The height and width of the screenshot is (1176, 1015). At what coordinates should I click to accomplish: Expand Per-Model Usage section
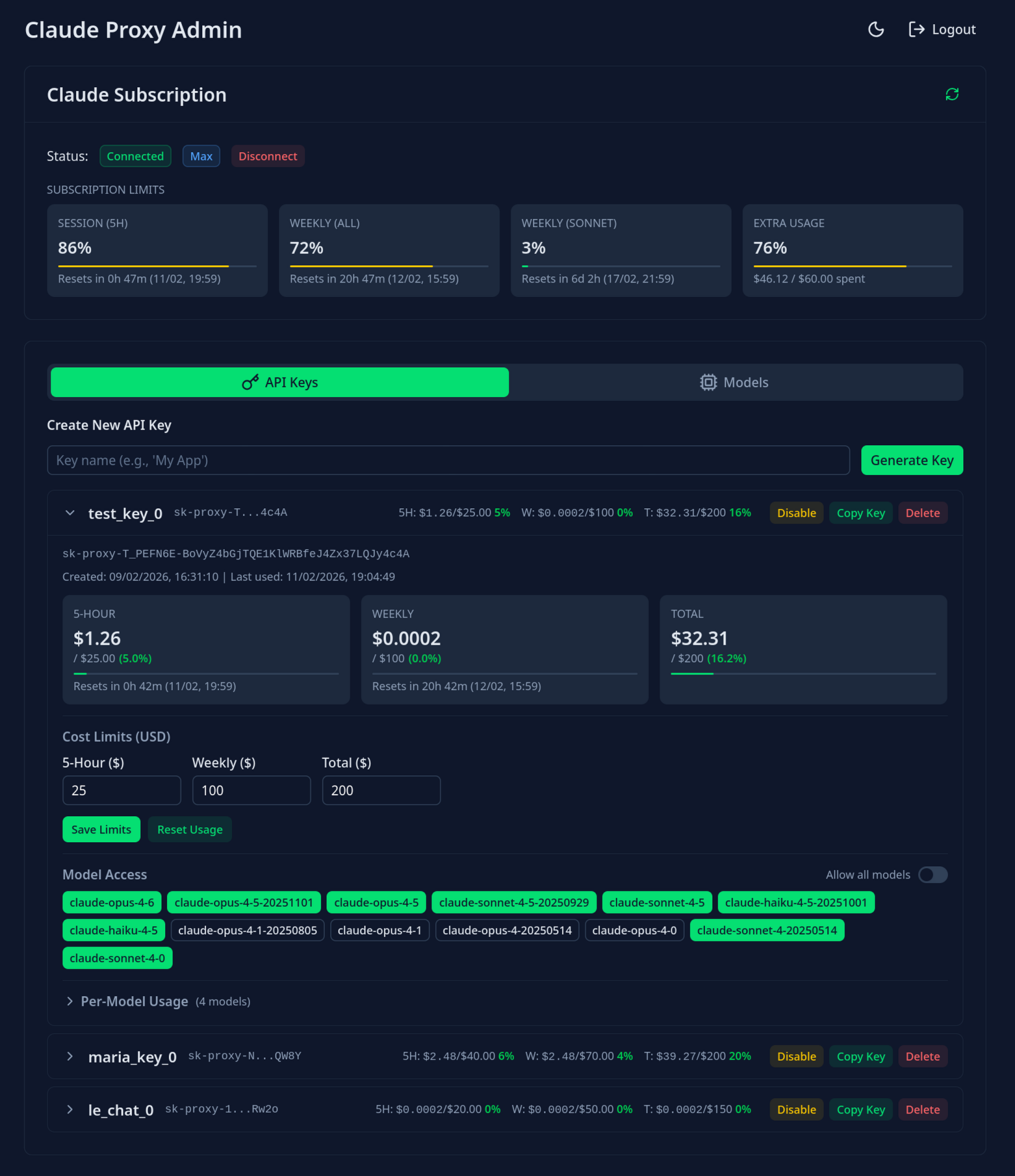[x=70, y=1001]
